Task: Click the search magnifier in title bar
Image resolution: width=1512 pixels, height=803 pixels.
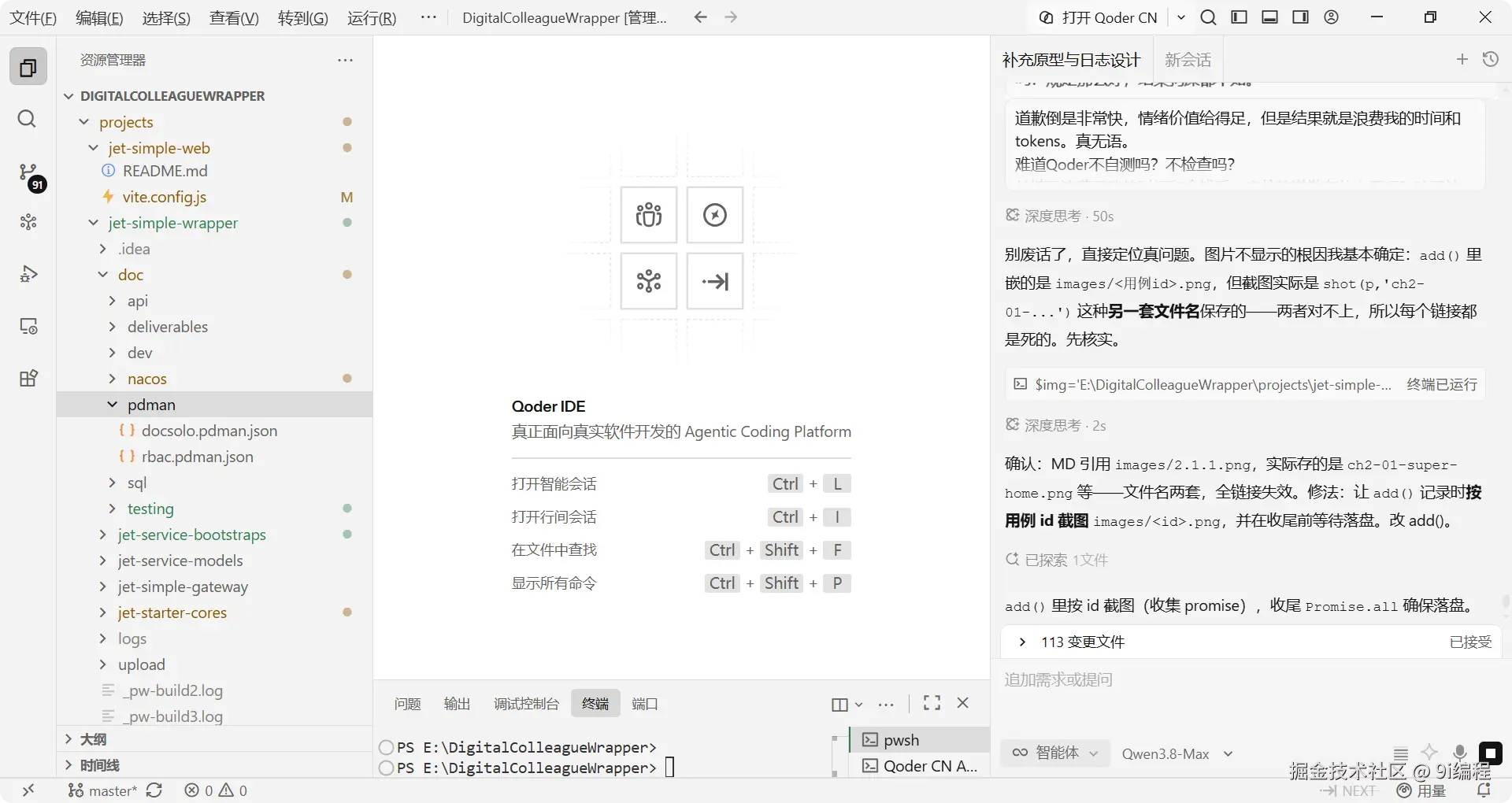Action: coord(1209,17)
